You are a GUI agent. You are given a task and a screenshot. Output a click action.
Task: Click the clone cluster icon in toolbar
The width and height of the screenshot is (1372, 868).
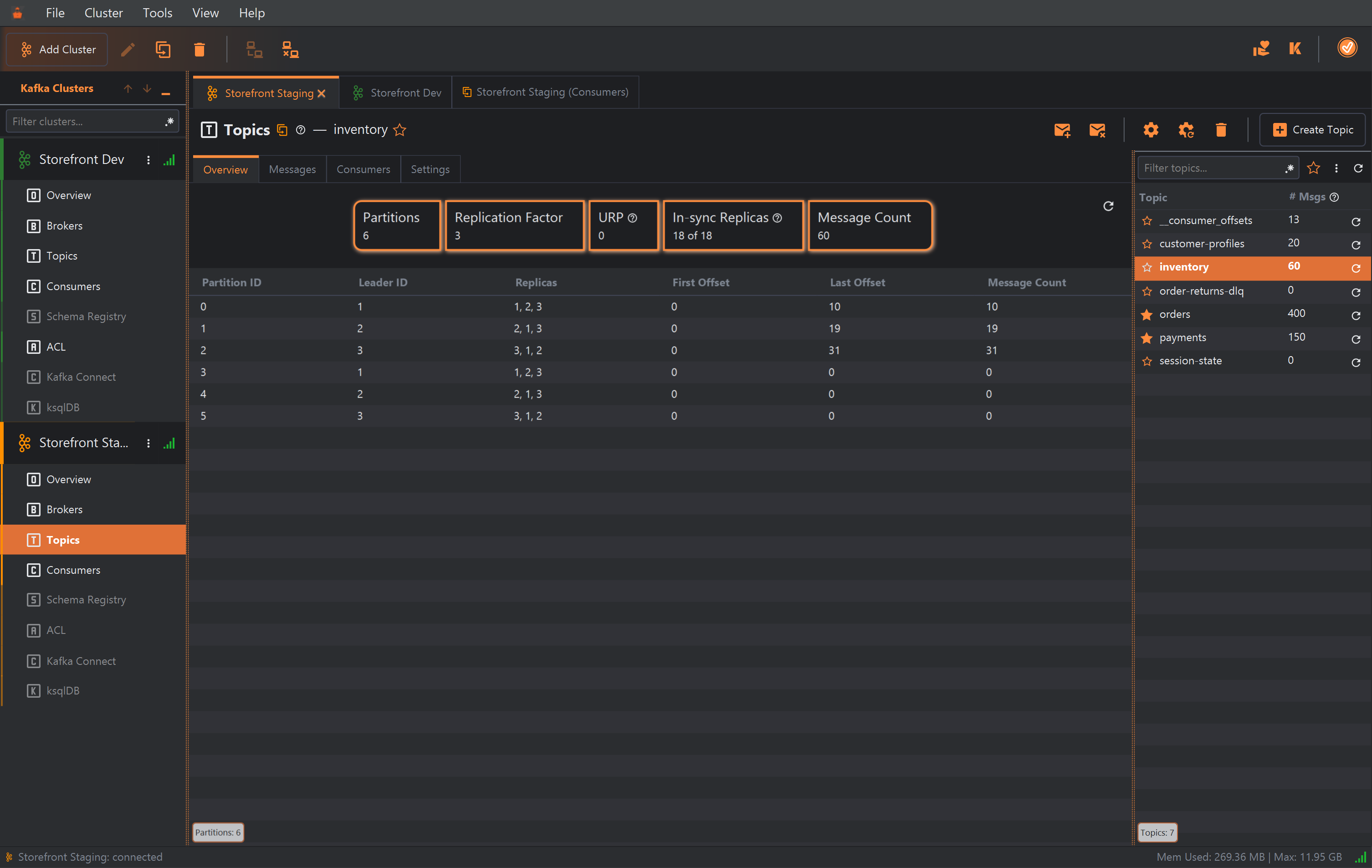click(164, 50)
